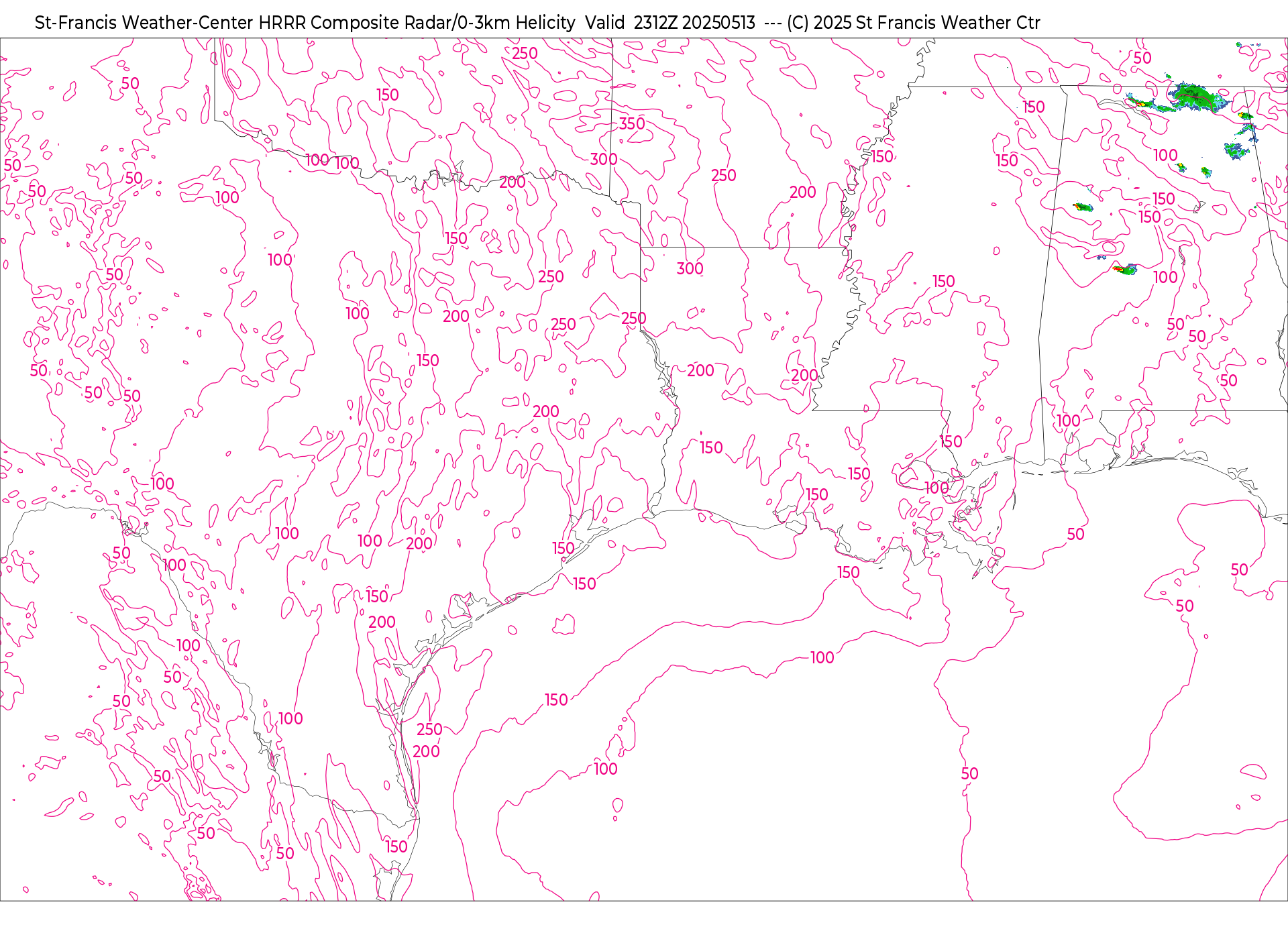Click the "350" helicity contour label
Screen dimensions: 1288x939
click(631, 123)
